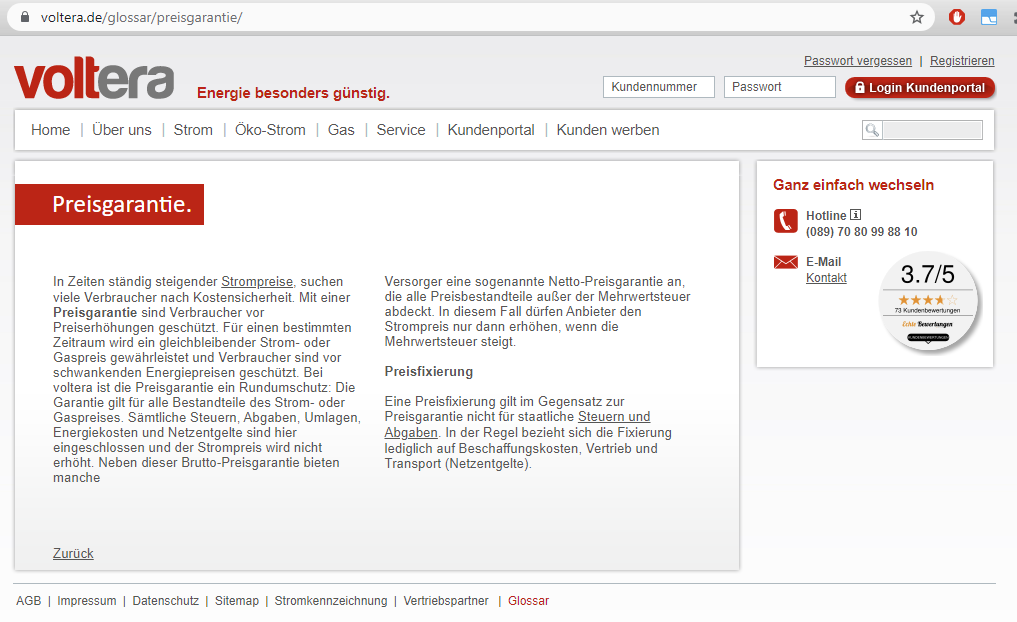This screenshot has height=622, width=1017.
Task: Bookmark this page with the star icon
Action: pos(916,17)
